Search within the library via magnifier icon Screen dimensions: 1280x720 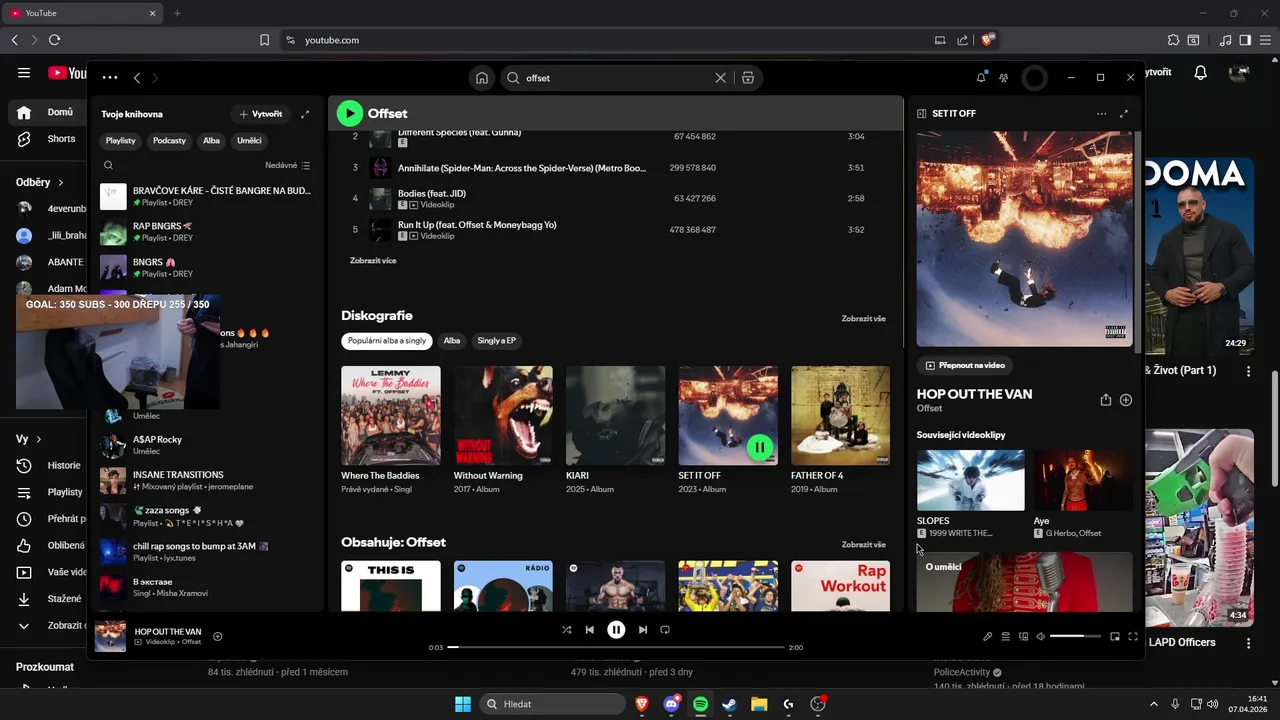click(x=108, y=165)
